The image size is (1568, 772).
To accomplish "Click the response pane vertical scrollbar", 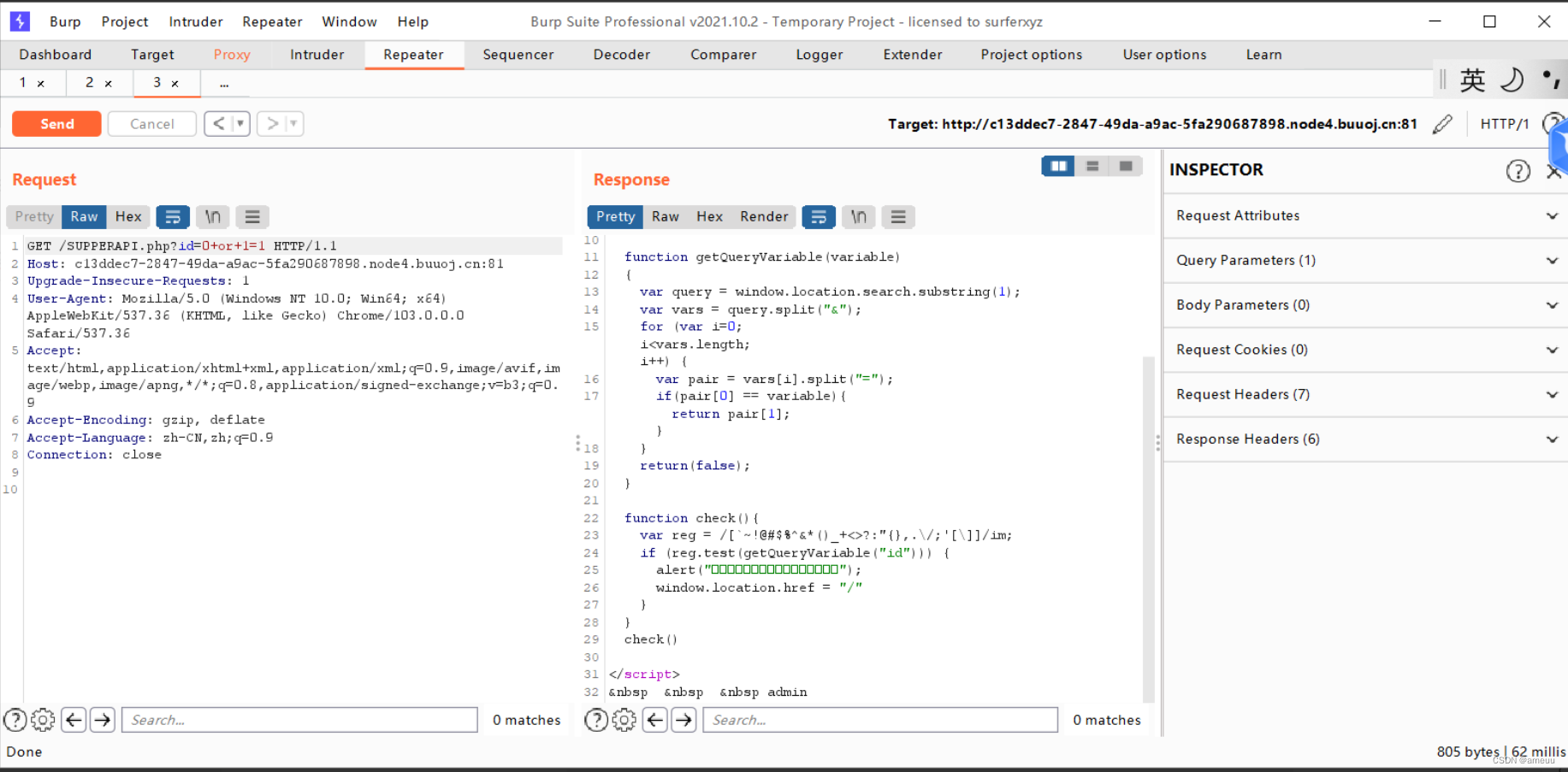I will [x=1149, y=530].
